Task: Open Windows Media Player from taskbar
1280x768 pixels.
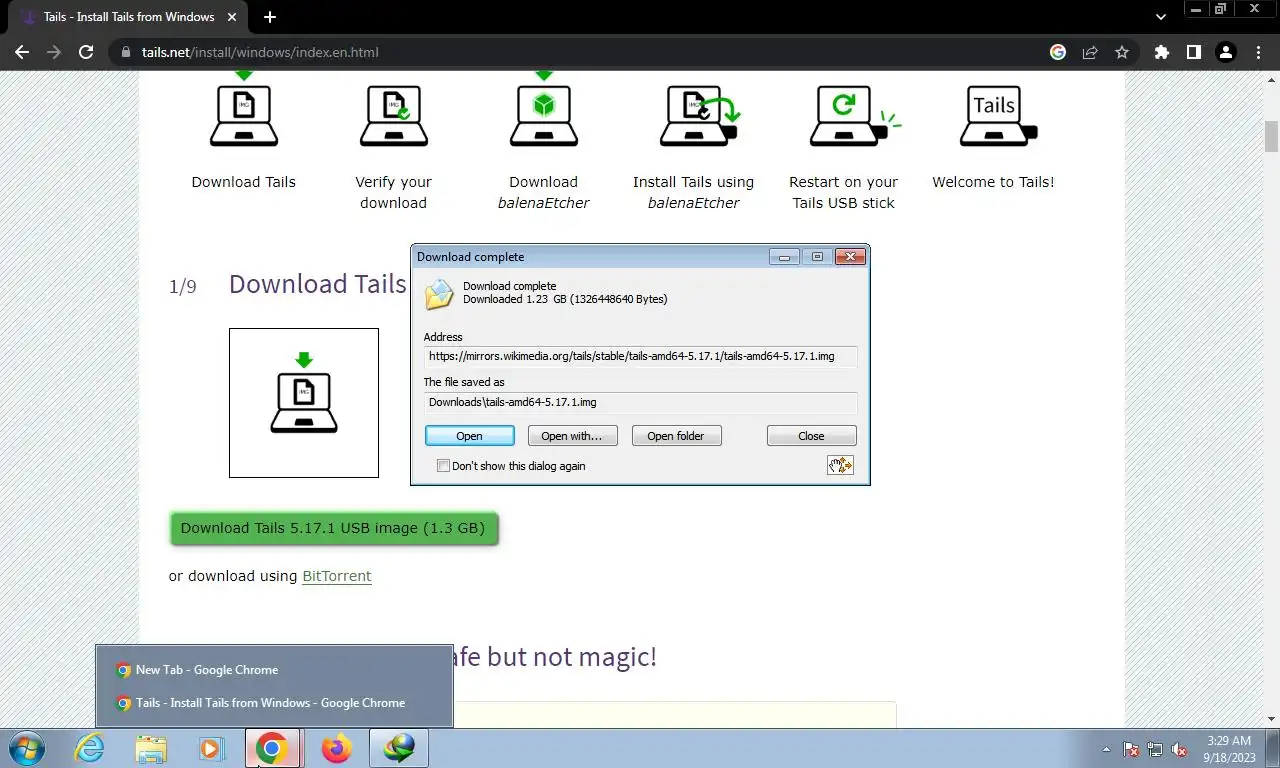Action: pyautogui.click(x=212, y=748)
